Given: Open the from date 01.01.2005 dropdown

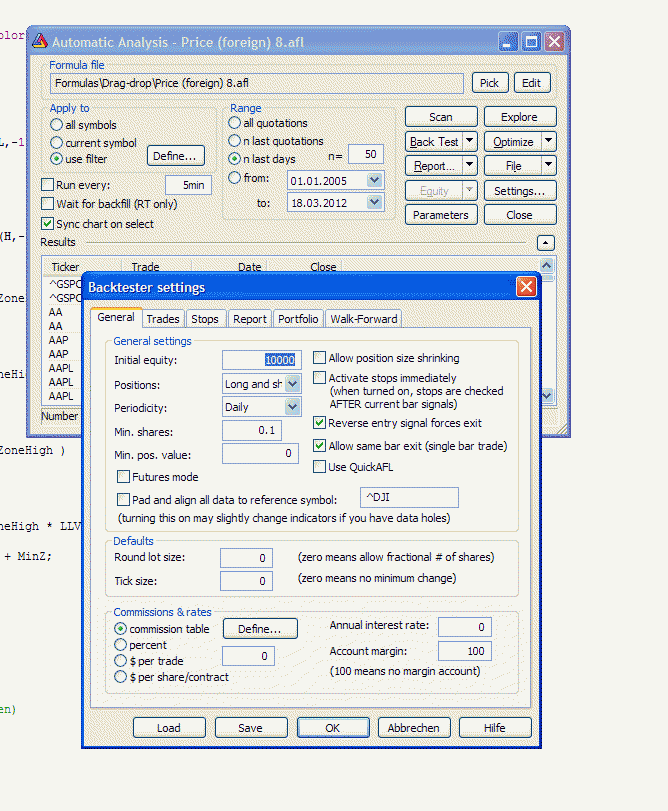Looking at the screenshot, I should [x=375, y=180].
